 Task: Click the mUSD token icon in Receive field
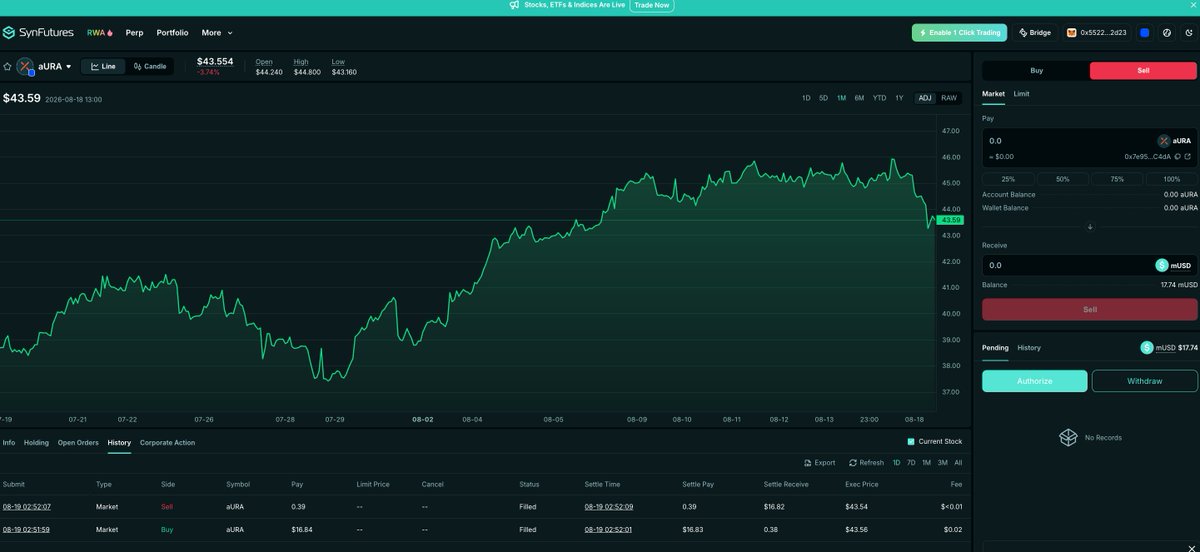pyautogui.click(x=1161, y=265)
